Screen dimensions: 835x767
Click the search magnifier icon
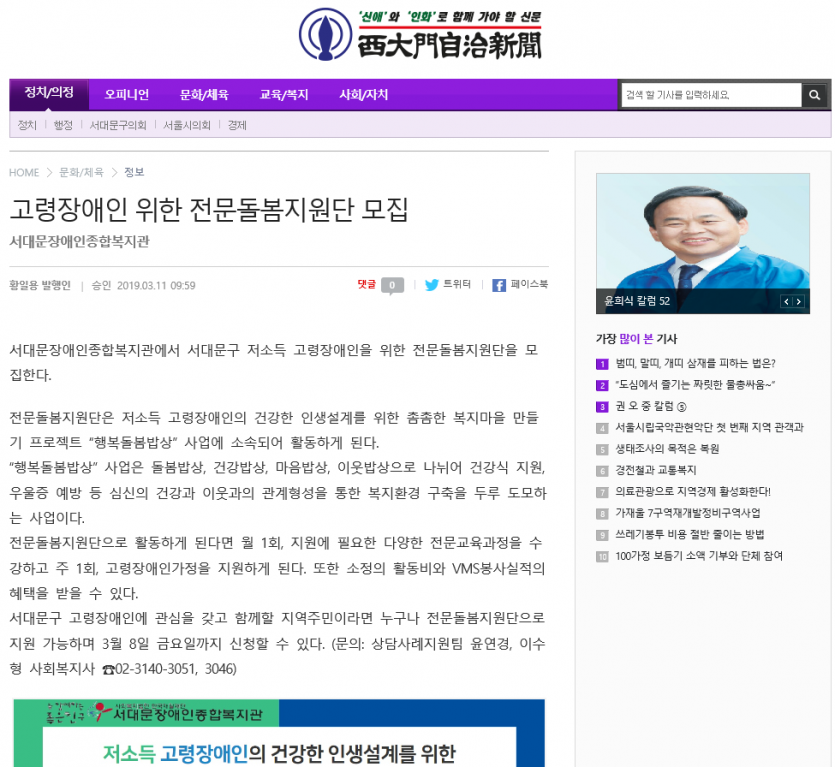(814, 95)
